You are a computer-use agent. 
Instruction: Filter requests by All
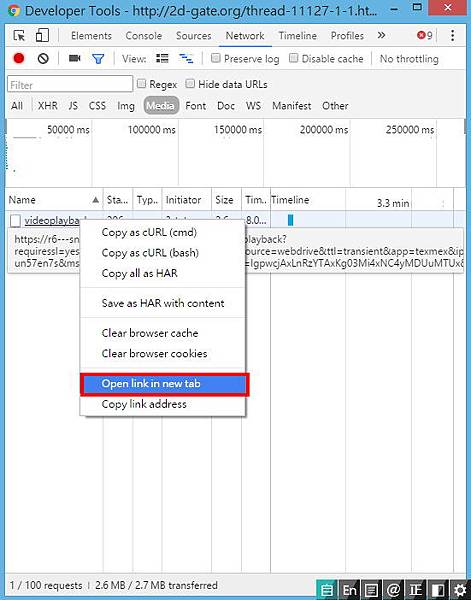coord(17,106)
